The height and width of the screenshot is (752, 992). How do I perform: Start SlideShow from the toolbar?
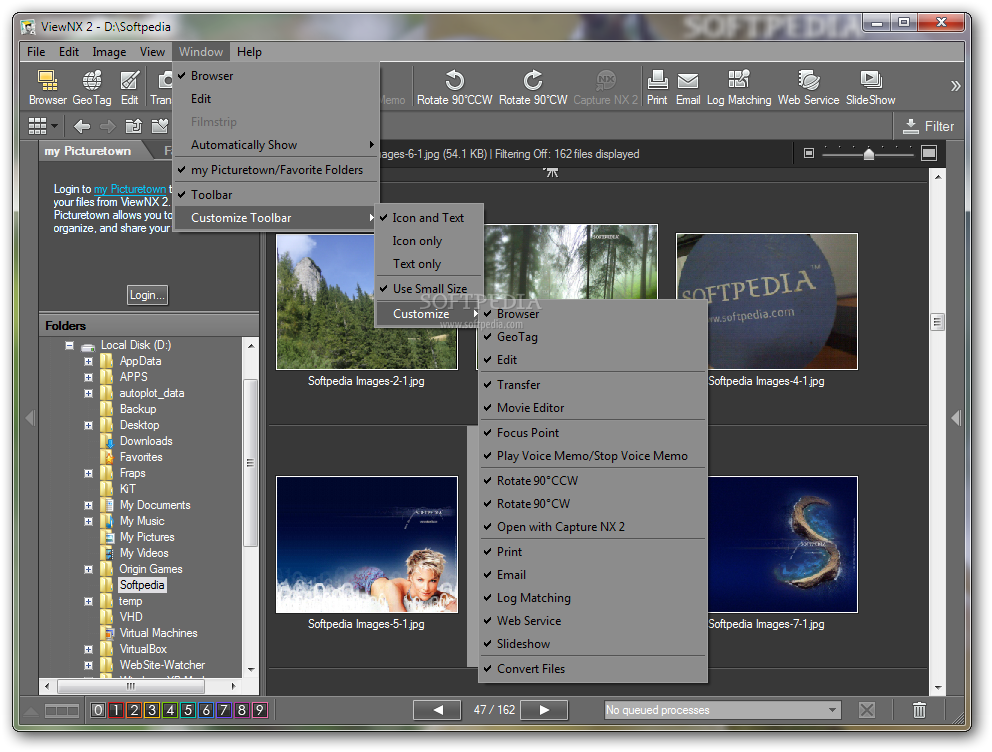(x=871, y=87)
